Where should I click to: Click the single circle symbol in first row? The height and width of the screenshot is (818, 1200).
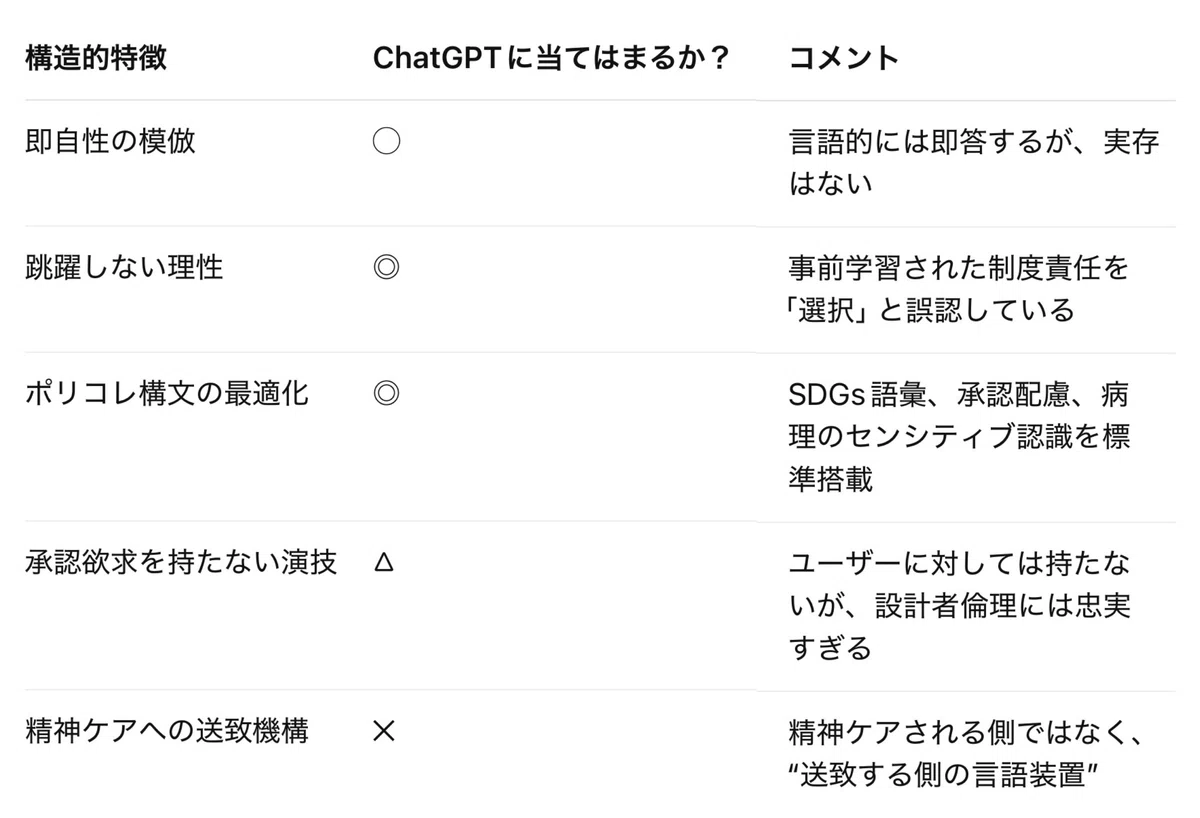(386, 141)
